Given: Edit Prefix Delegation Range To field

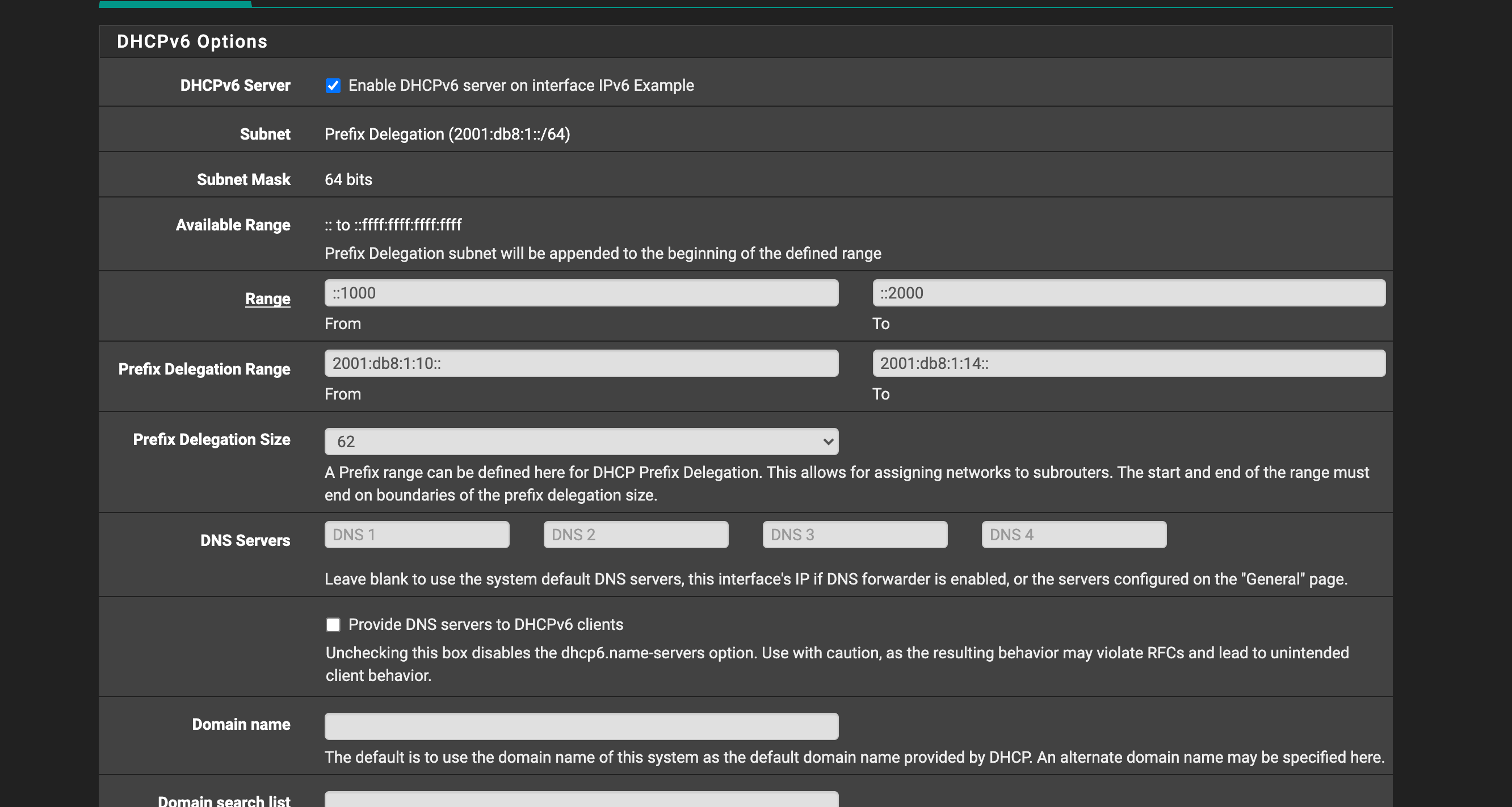Looking at the screenshot, I should point(1129,363).
